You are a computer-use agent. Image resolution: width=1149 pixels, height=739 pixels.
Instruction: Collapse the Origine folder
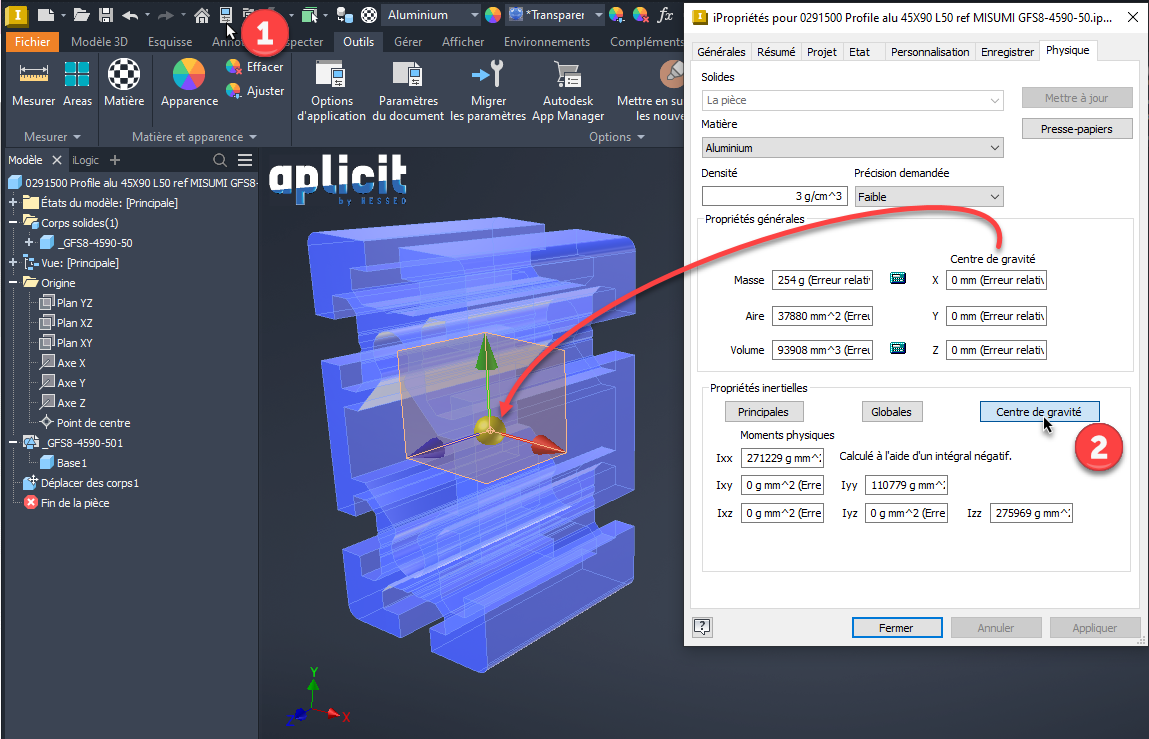(13, 283)
